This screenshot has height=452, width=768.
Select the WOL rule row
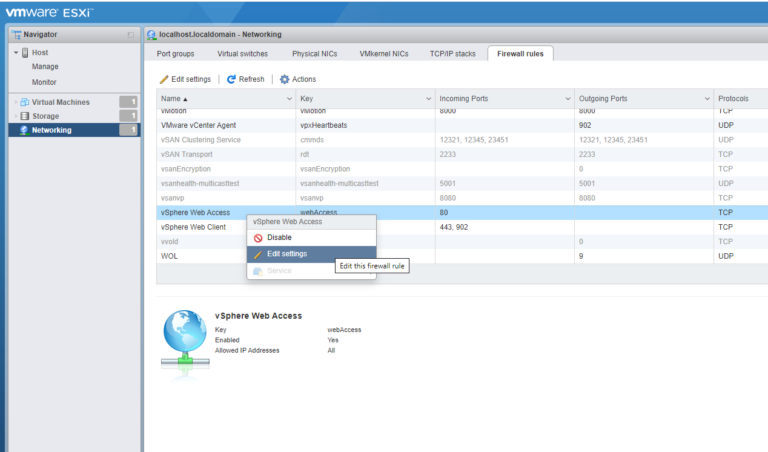click(x=462, y=256)
